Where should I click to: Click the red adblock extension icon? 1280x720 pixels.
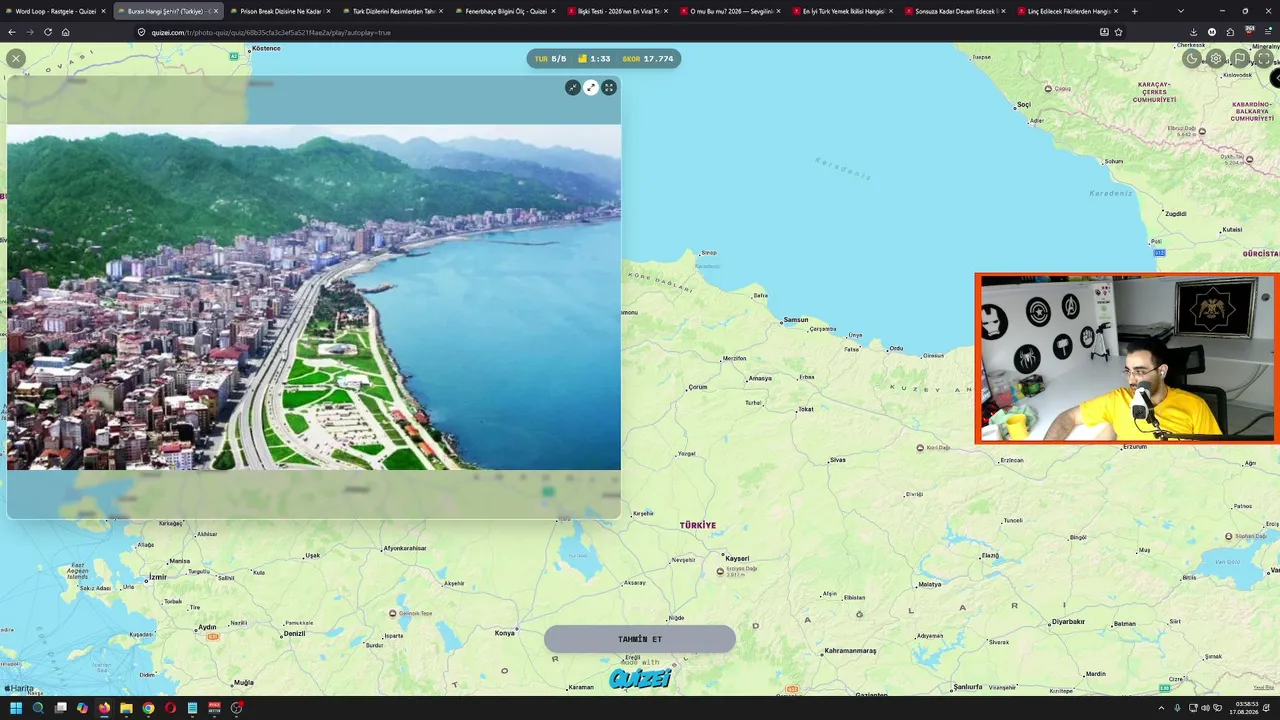(1249, 31)
